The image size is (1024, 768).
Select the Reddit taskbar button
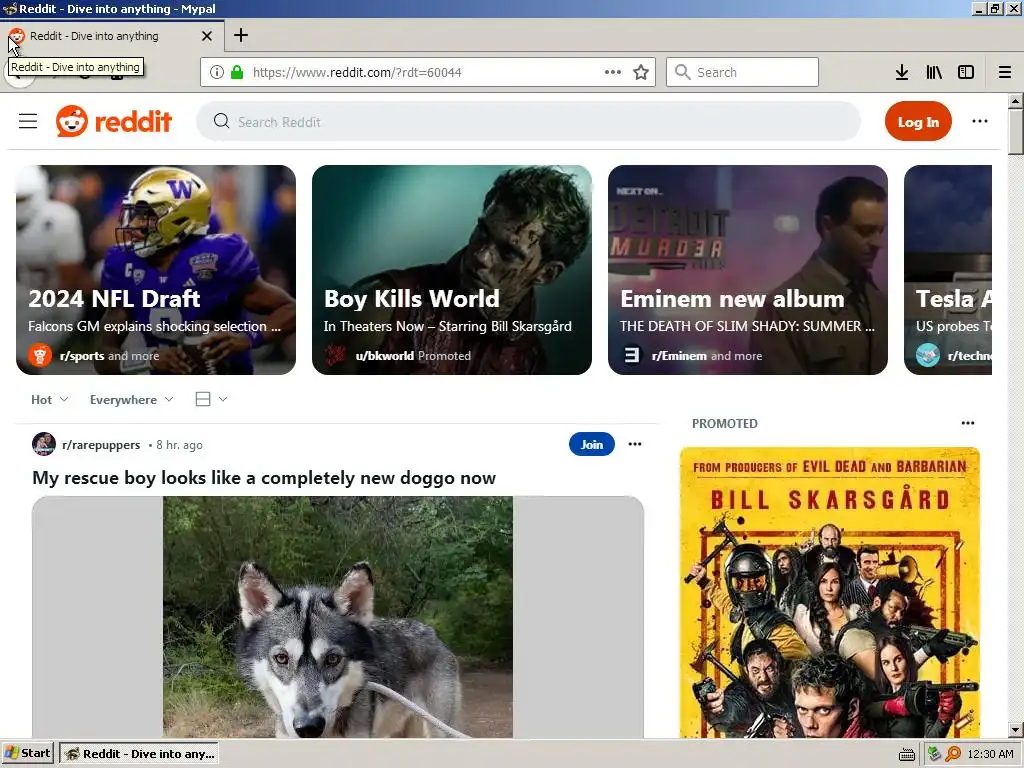click(139, 754)
